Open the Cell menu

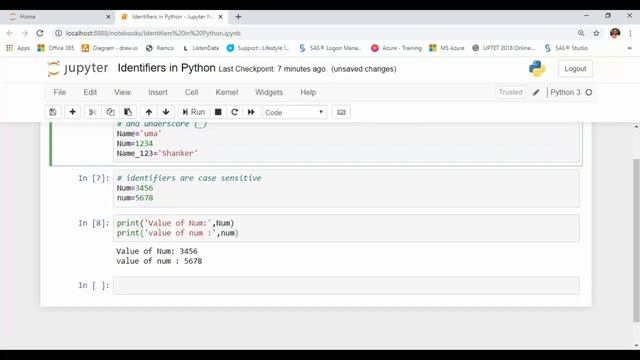coord(191,92)
